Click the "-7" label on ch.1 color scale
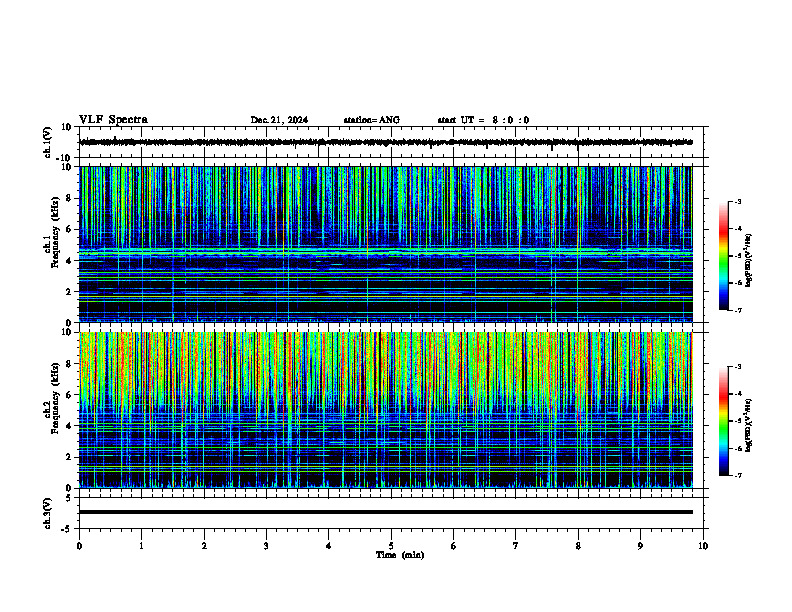The image size is (792, 612). point(737,310)
